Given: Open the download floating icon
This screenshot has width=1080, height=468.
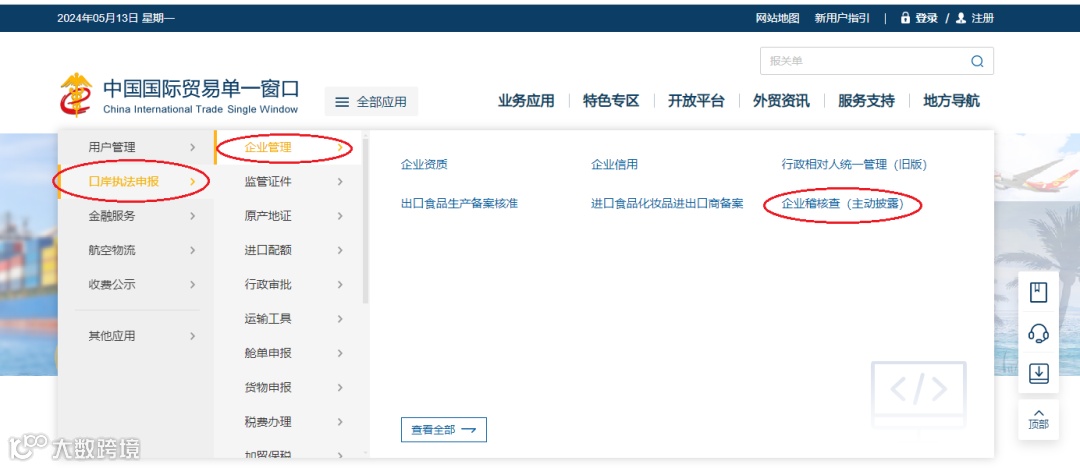Looking at the screenshot, I should [x=1038, y=374].
